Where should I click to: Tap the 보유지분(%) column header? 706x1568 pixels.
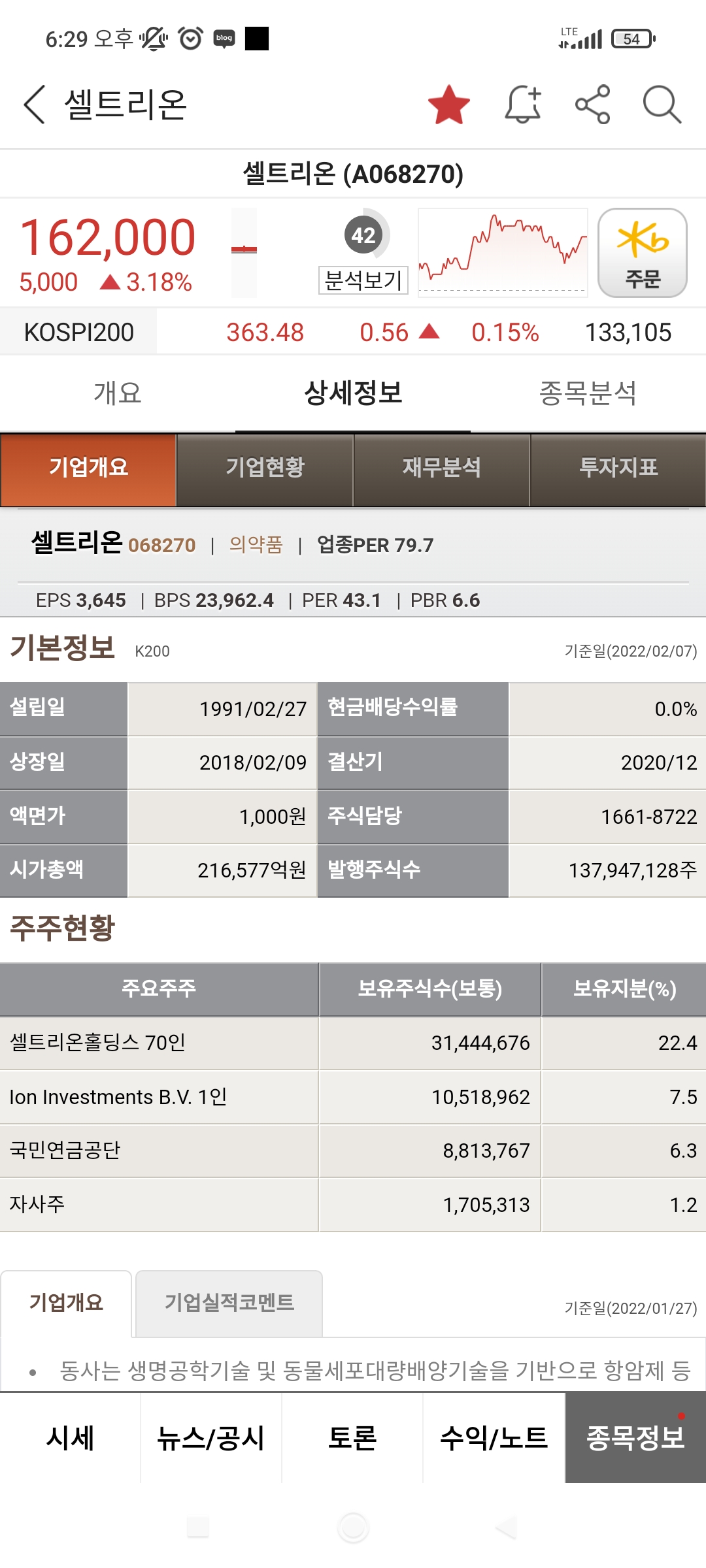pos(624,989)
